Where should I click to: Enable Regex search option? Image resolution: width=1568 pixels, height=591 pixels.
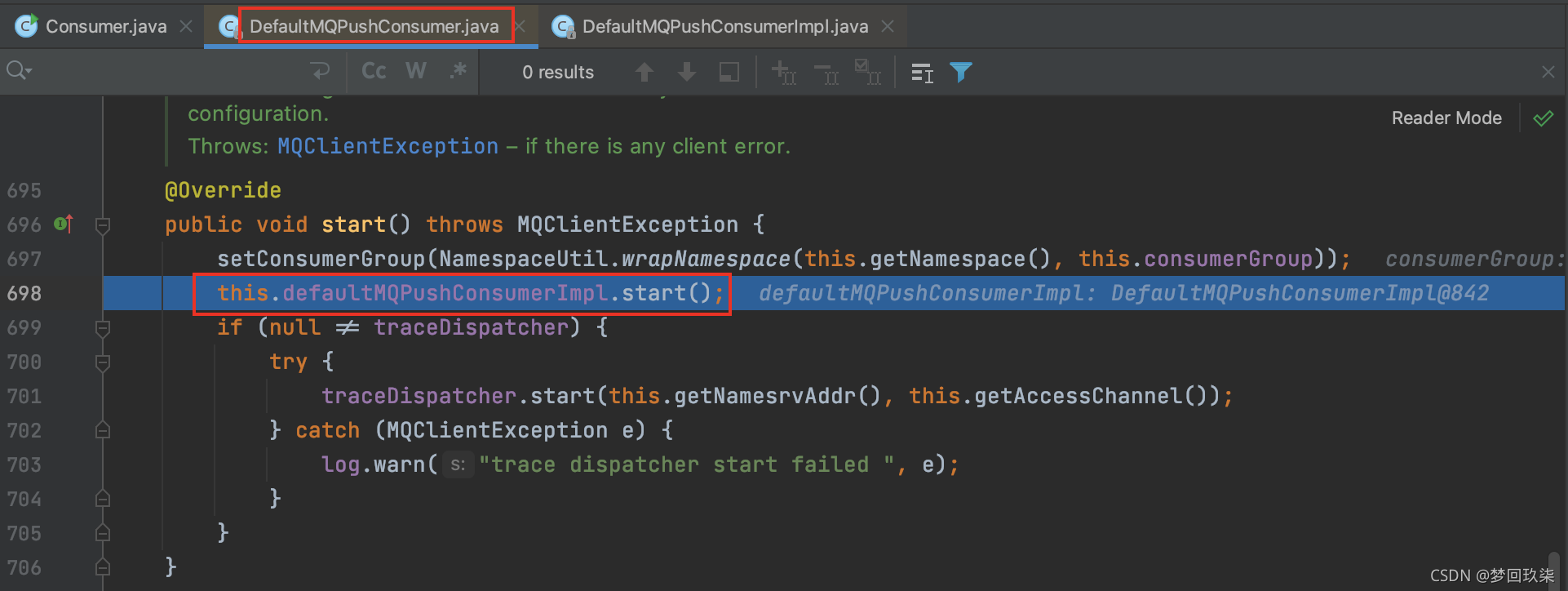point(458,72)
